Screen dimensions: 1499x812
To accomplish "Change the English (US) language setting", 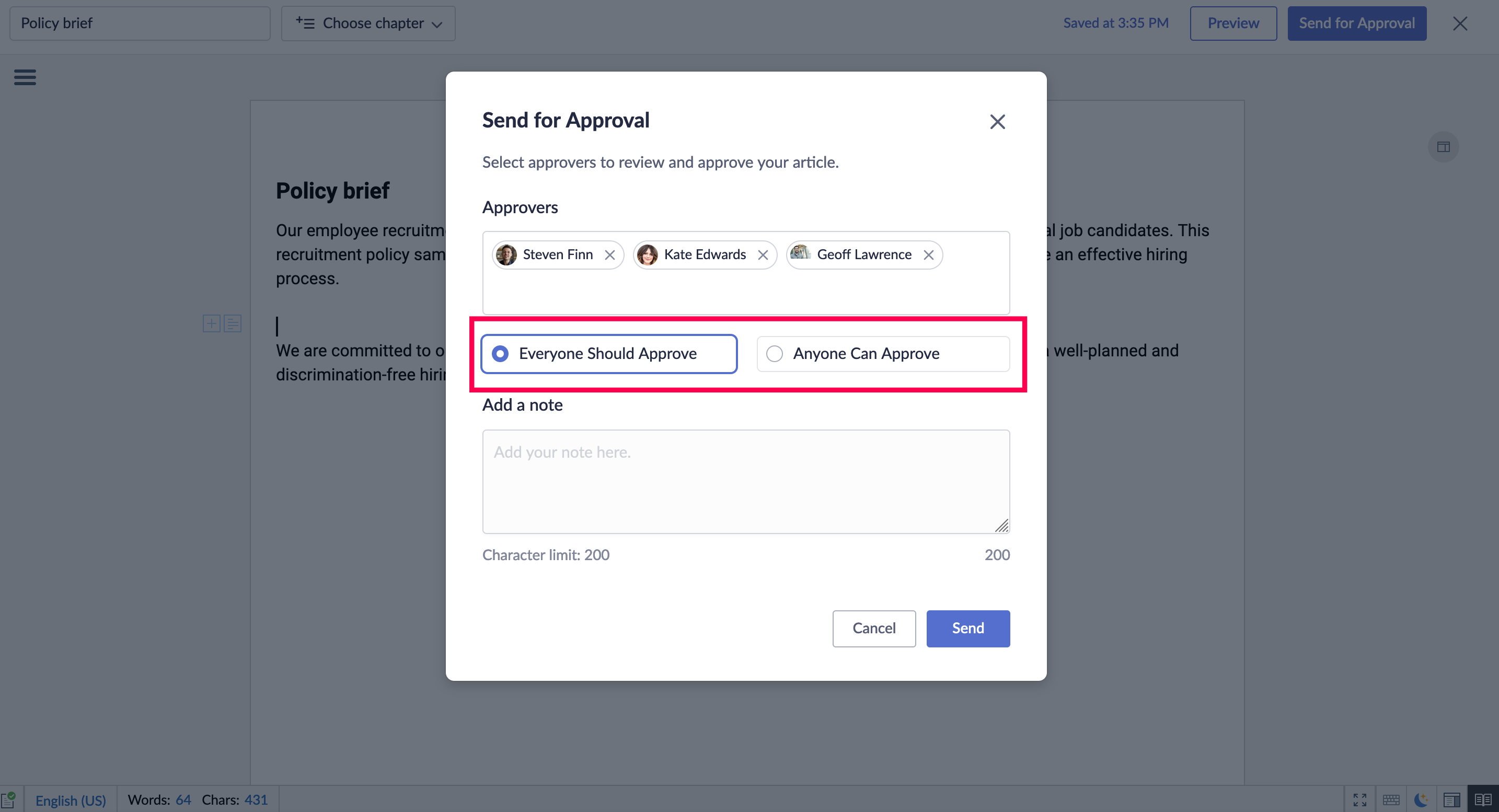I will [71, 800].
